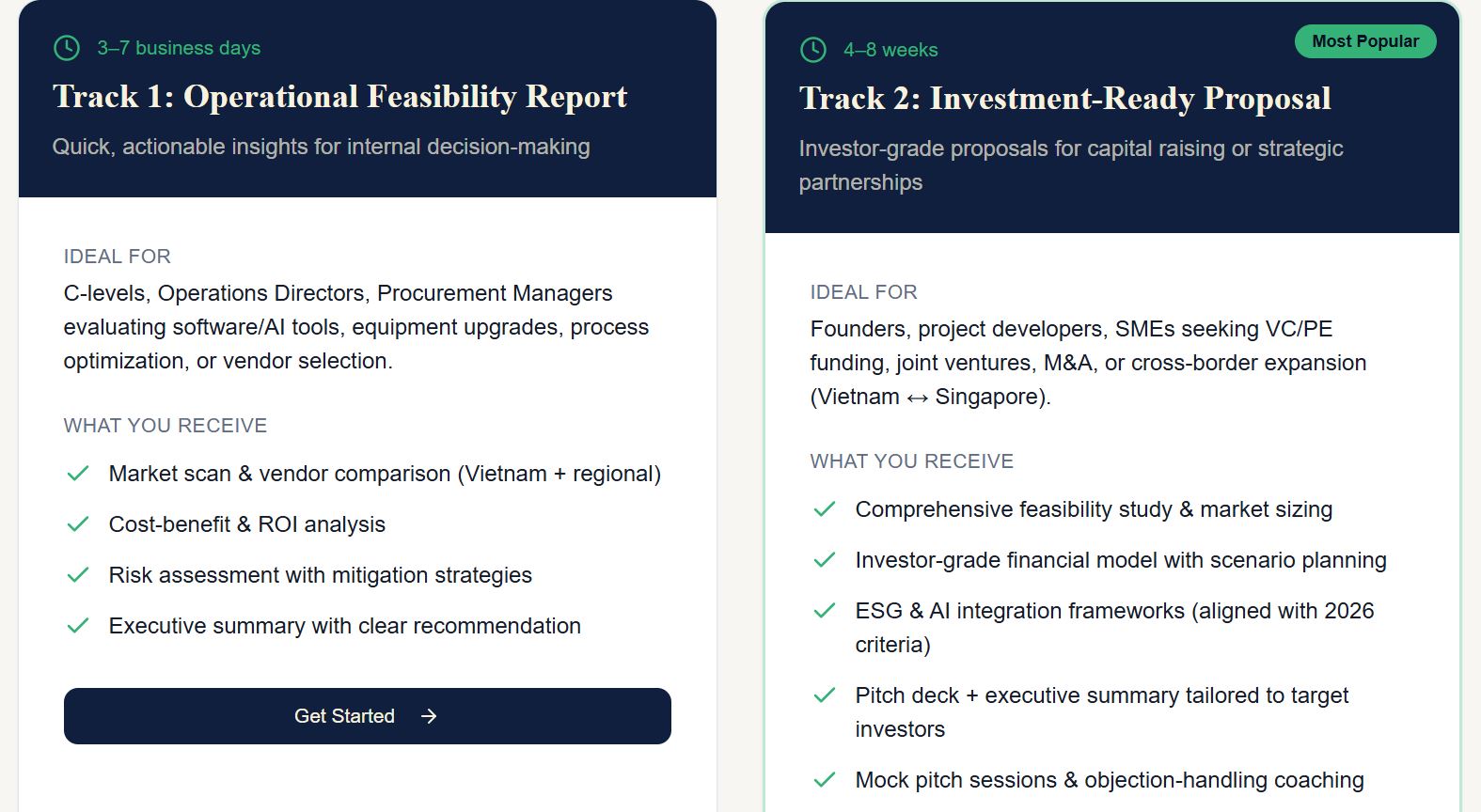Click the clock icon beside 4–8 weeks
Viewport: 1481px width, 812px height.
coord(813,50)
